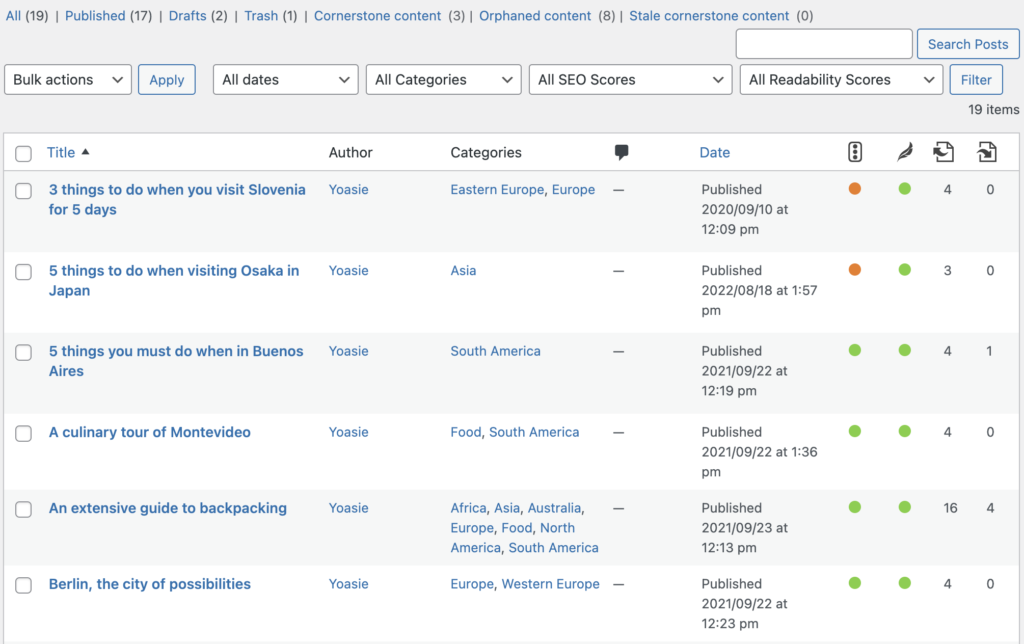1024x644 pixels.
Task: Check the select-all posts checkbox
Action: pyautogui.click(x=25, y=152)
